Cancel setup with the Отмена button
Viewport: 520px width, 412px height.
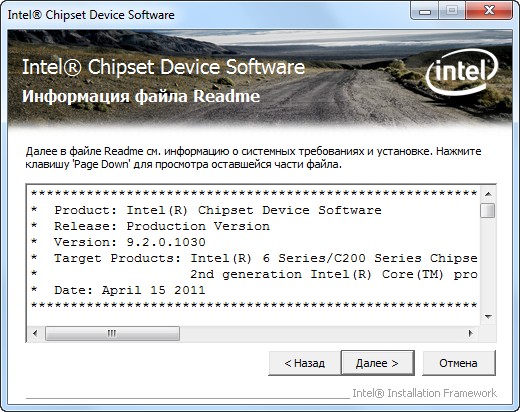(x=459, y=363)
